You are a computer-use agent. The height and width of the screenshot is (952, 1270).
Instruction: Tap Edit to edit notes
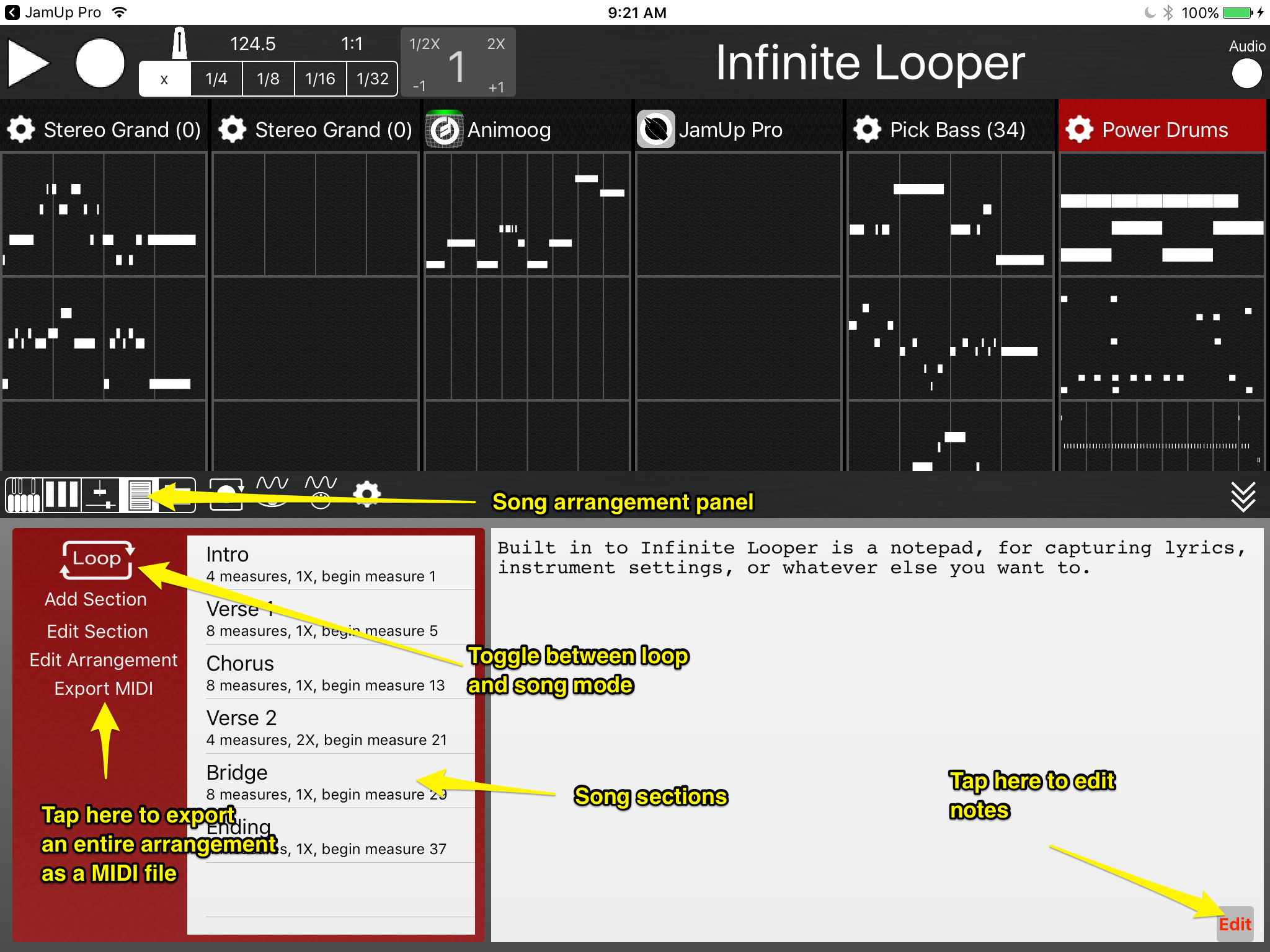tap(1235, 924)
